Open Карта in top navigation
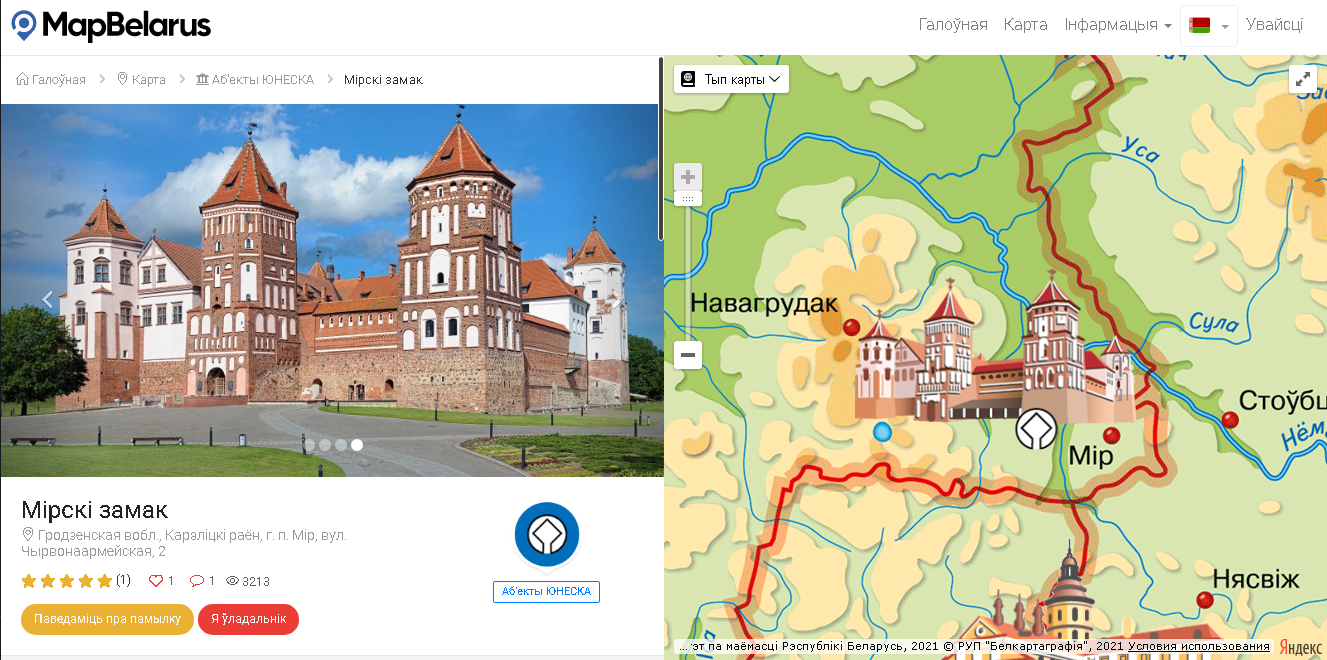This screenshot has width=1327, height=660. click(1026, 25)
